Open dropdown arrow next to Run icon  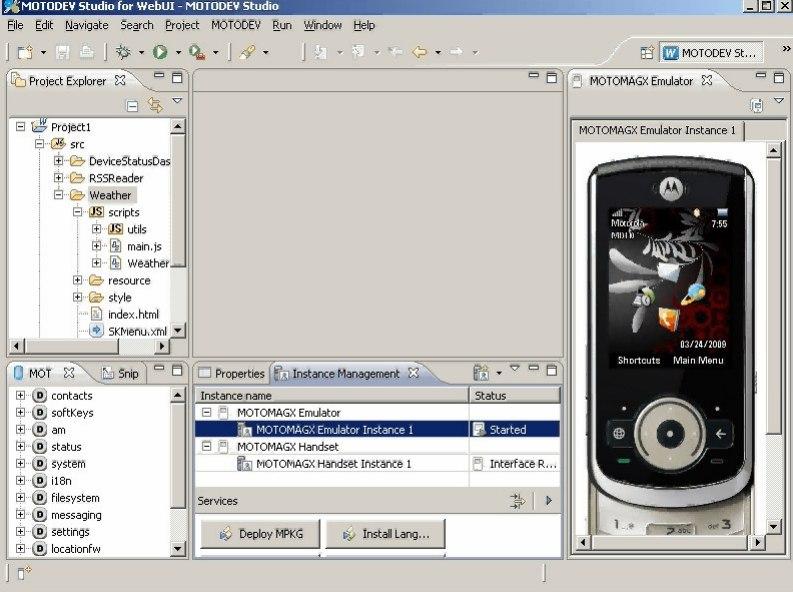coord(178,52)
